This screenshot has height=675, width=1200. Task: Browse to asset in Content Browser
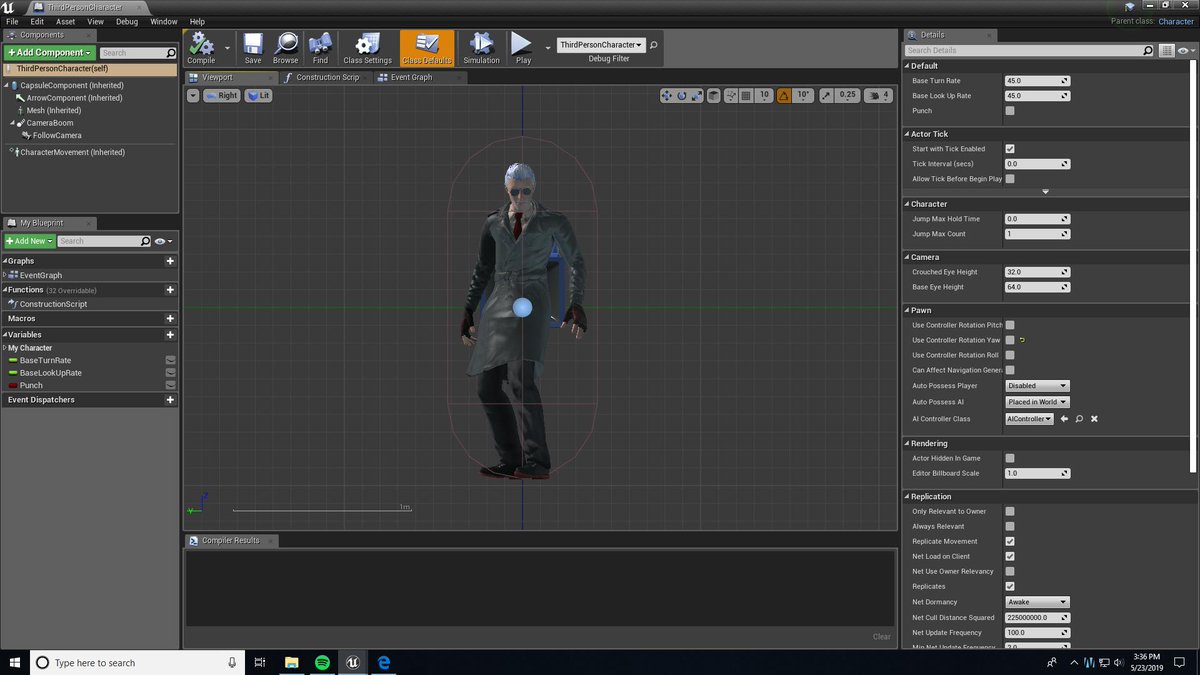click(x=286, y=47)
